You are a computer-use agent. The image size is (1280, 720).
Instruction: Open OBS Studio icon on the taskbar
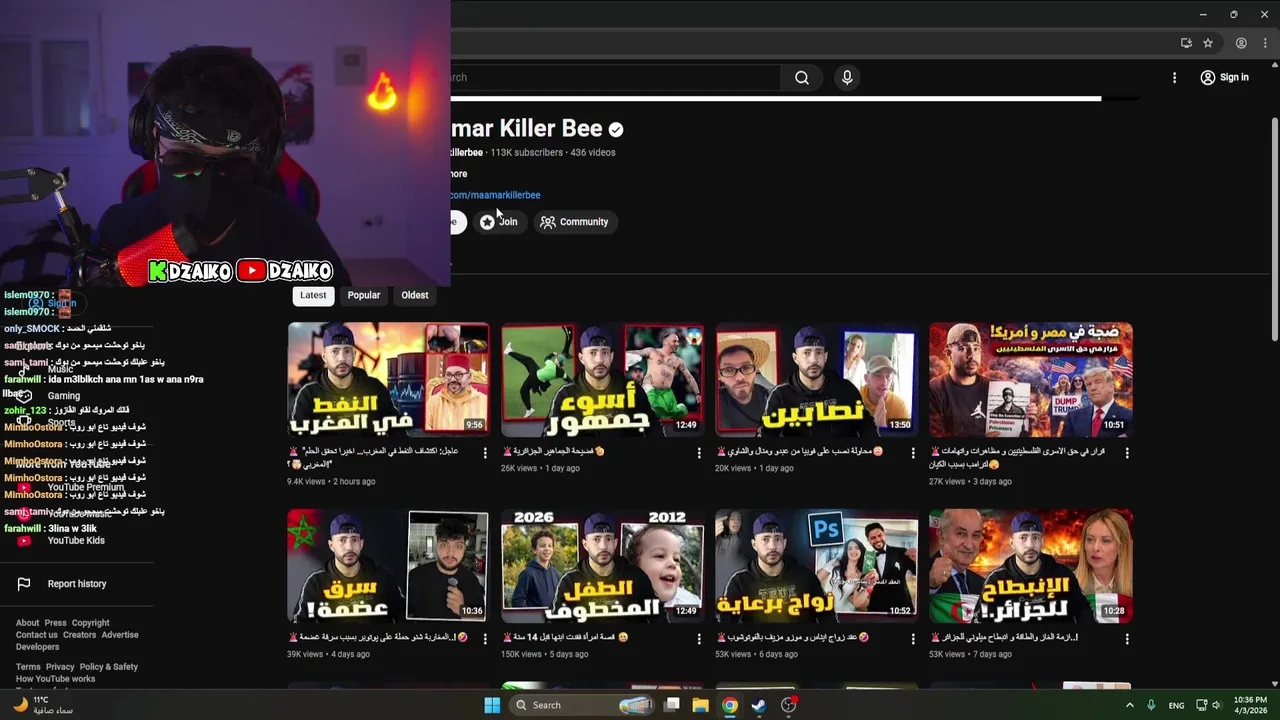coord(789,705)
